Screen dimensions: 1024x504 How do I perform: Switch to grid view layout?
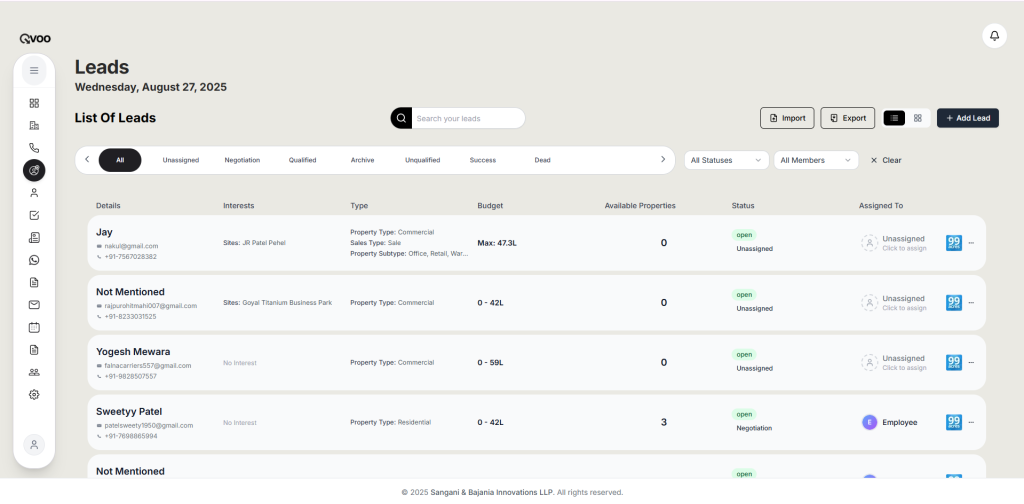click(x=917, y=118)
